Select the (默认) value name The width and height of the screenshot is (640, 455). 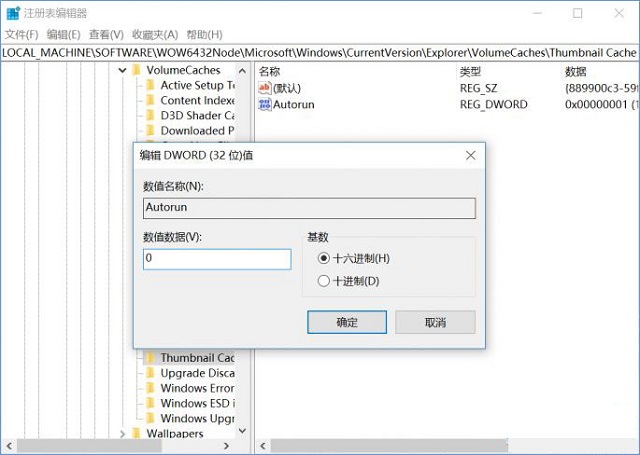click(x=287, y=88)
